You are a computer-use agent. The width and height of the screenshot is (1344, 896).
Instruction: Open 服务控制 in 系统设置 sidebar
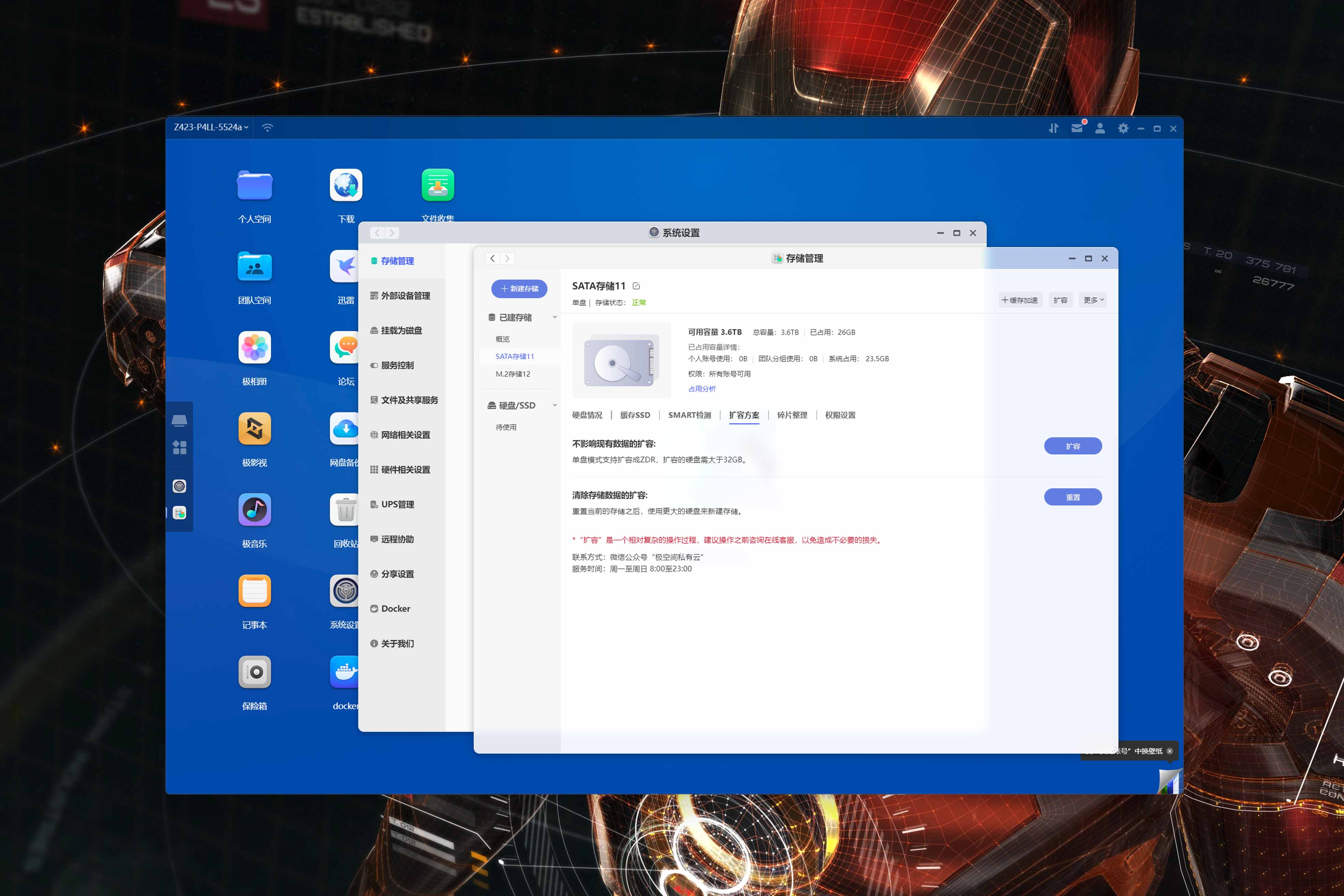click(x=402, y=365)
